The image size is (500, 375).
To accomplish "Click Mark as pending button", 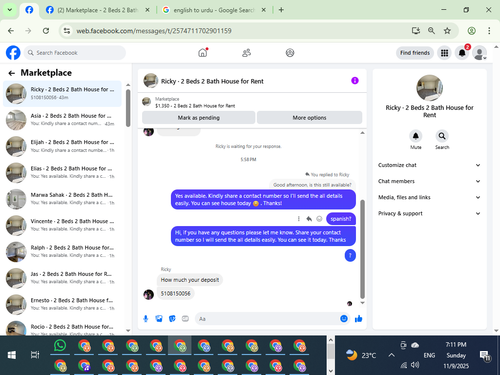I will 199,118.
